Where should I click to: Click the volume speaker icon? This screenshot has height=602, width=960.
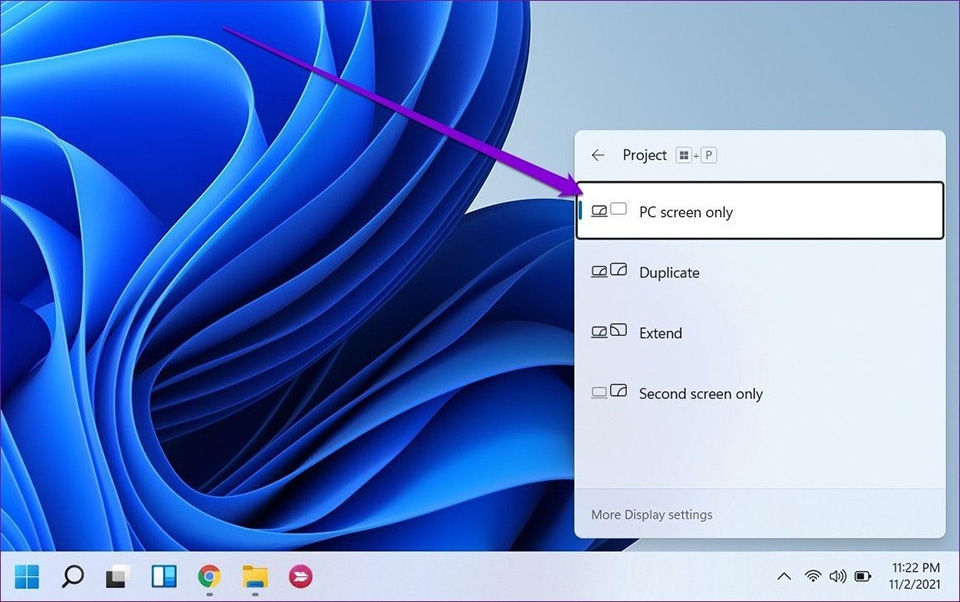(x=838, y=576)
